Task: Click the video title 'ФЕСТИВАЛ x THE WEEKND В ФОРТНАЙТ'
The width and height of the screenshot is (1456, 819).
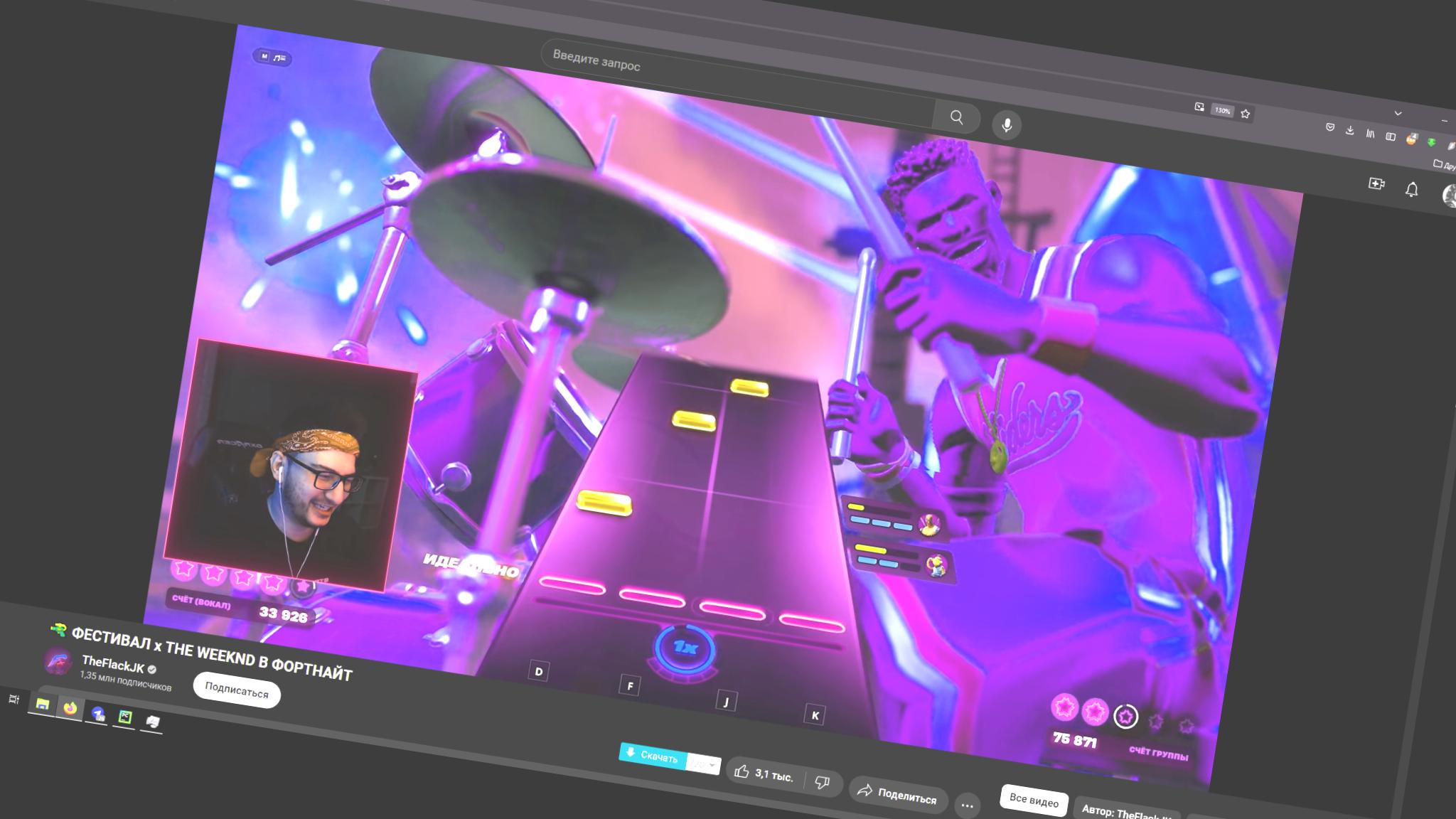Action: click(x=212, y=653)
